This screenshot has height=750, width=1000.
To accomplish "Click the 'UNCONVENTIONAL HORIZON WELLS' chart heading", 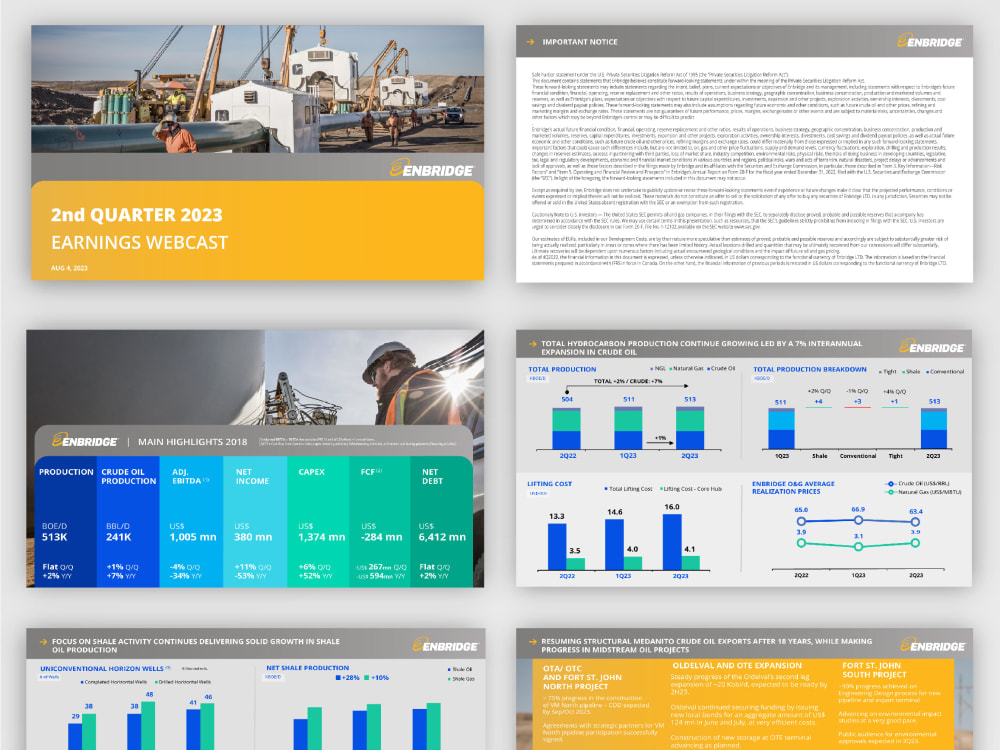I will pyautogui.click(x=102, y=668).
